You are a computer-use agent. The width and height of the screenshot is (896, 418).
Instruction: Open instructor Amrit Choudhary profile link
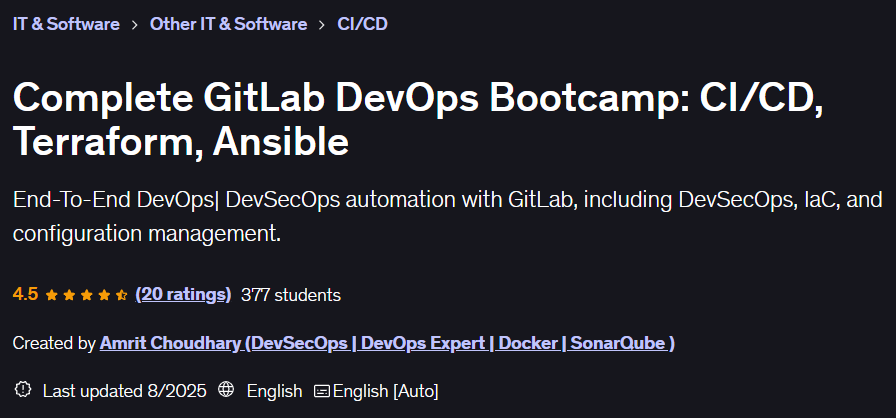[387, 343]
